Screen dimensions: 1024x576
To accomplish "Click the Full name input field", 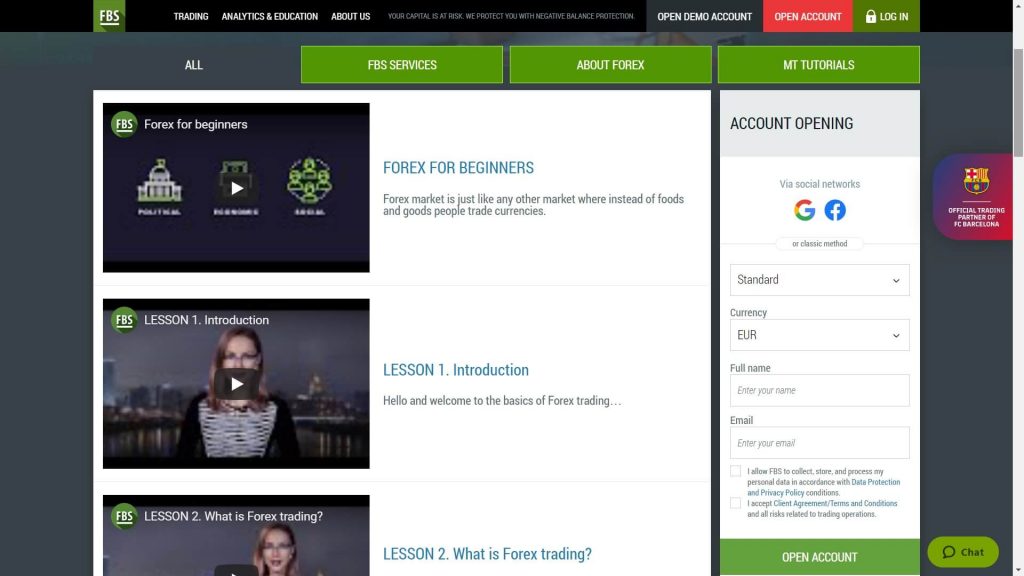I will tap(819, 390).
